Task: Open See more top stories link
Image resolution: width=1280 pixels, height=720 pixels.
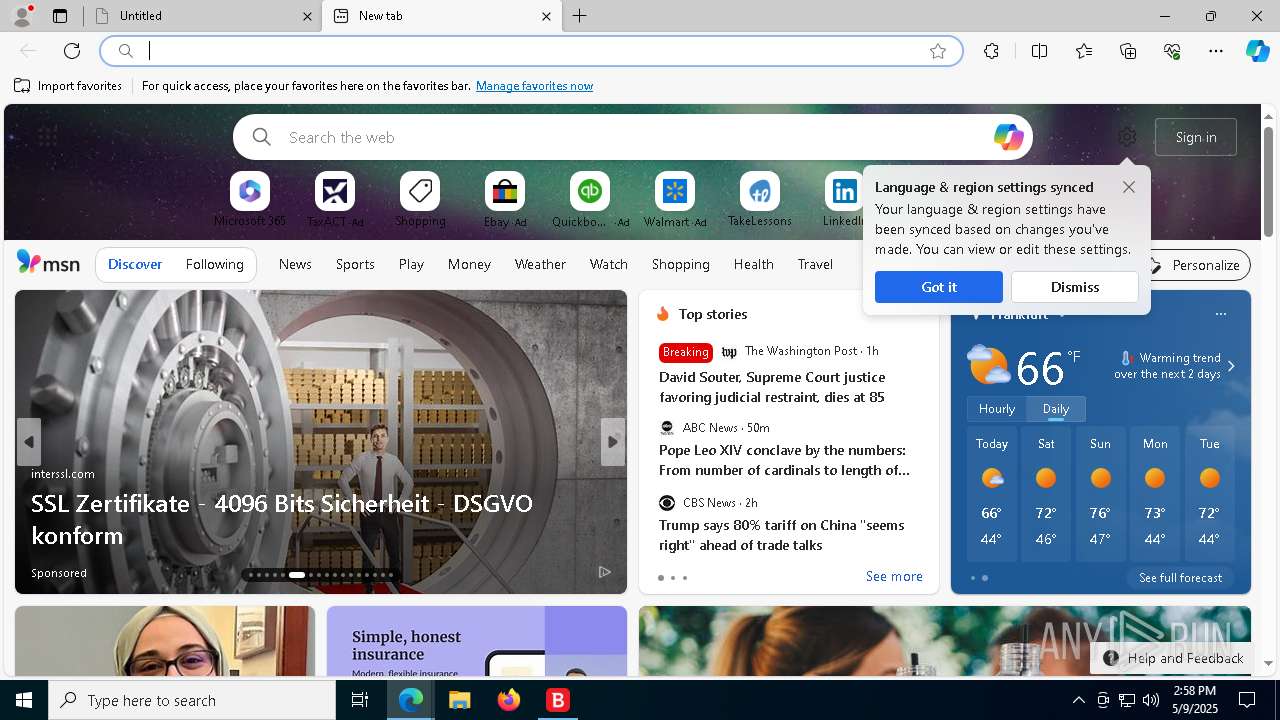Action: point(894,577)
